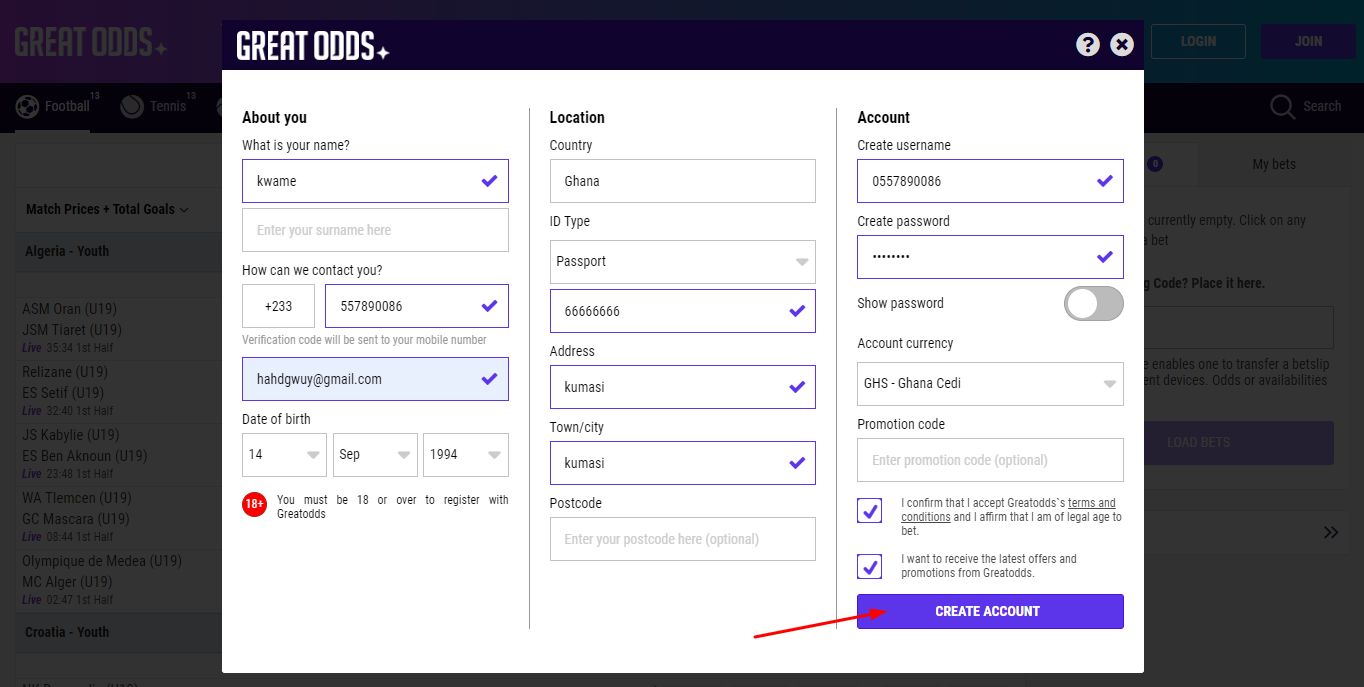The width and height of the screenshot is (1364, 687).
Task: Click the phone number field 557890086
Action: pos(417,306)
